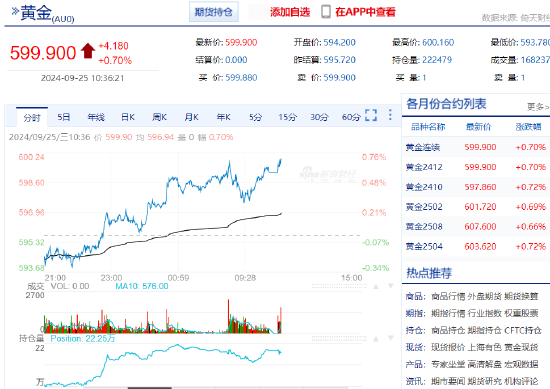Open 在APP中查看 link
Image resolution: width=550 pixels, height=389 pixels.
point(365,12)
